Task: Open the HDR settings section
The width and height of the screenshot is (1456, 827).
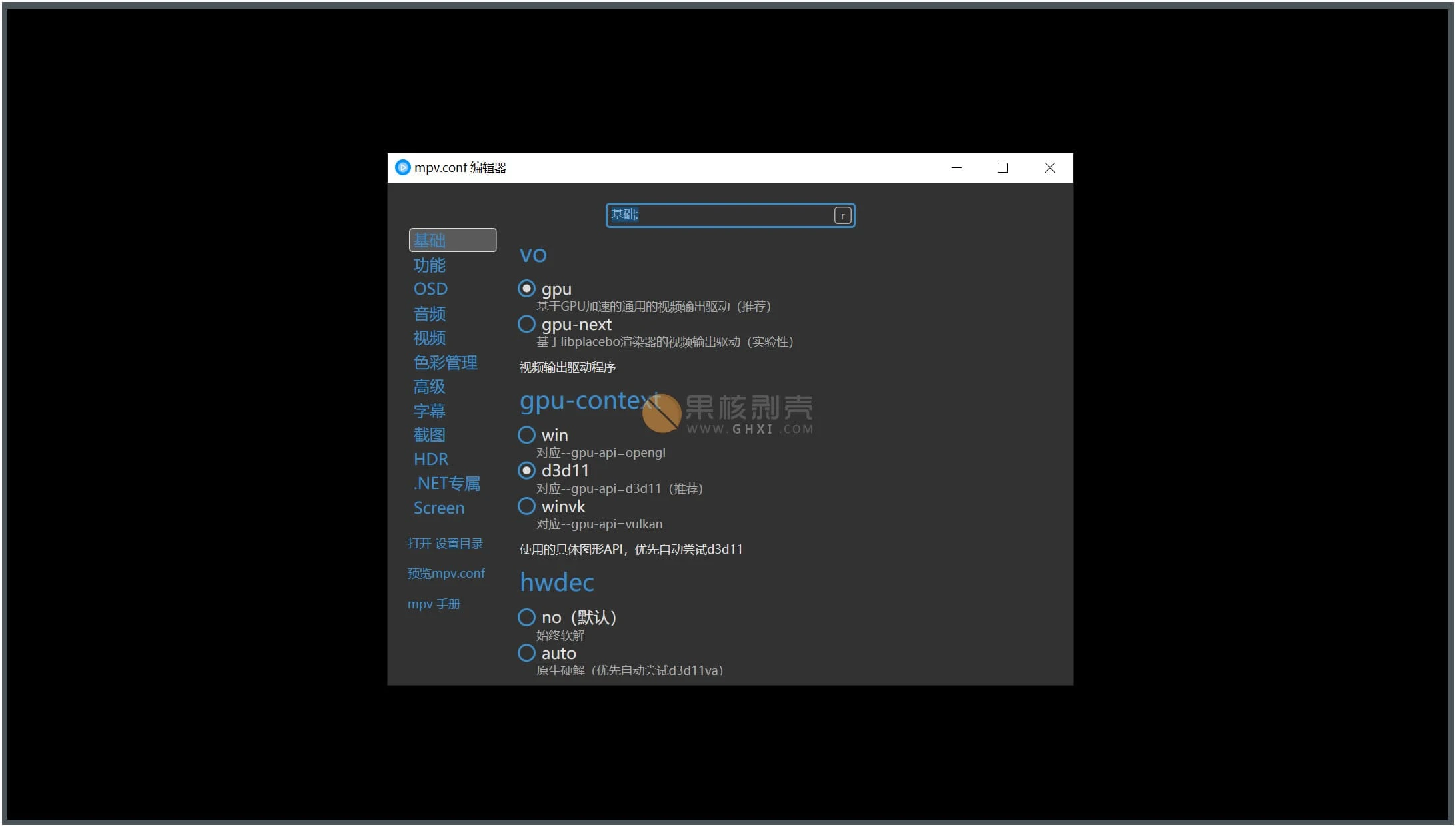Action: 431,458
